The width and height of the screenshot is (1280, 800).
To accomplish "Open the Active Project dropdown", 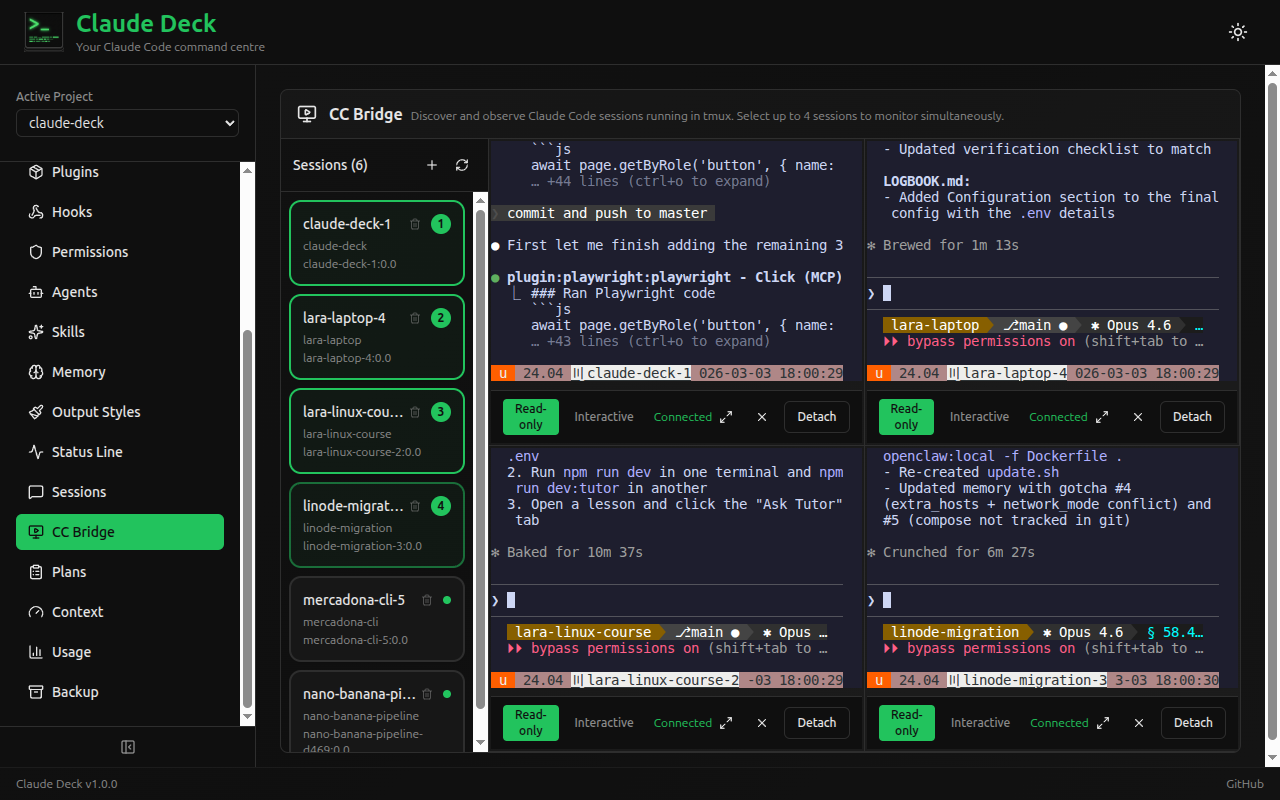I will [x=127, y=122].
